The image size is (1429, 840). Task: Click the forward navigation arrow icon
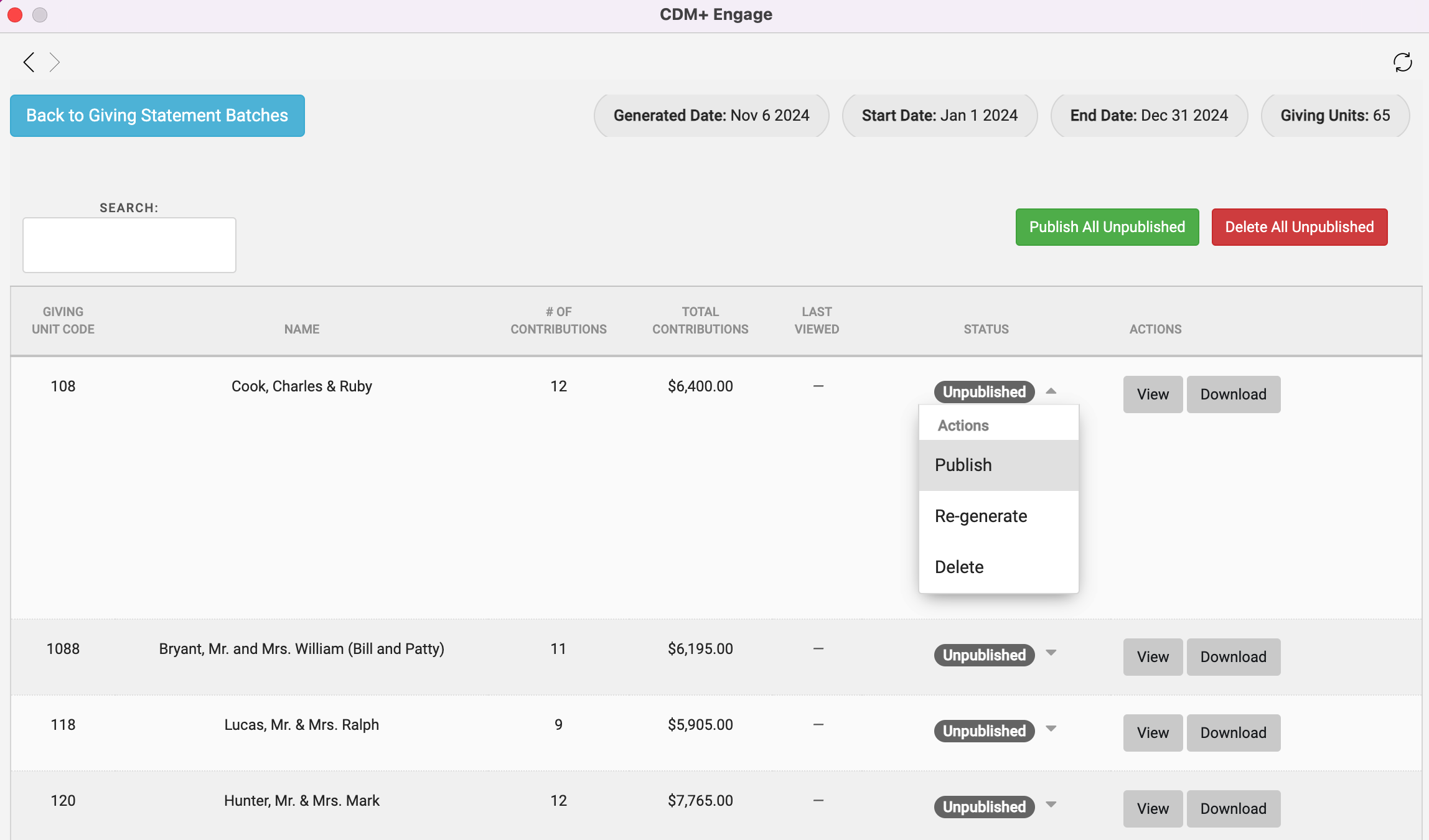point(55,62)
